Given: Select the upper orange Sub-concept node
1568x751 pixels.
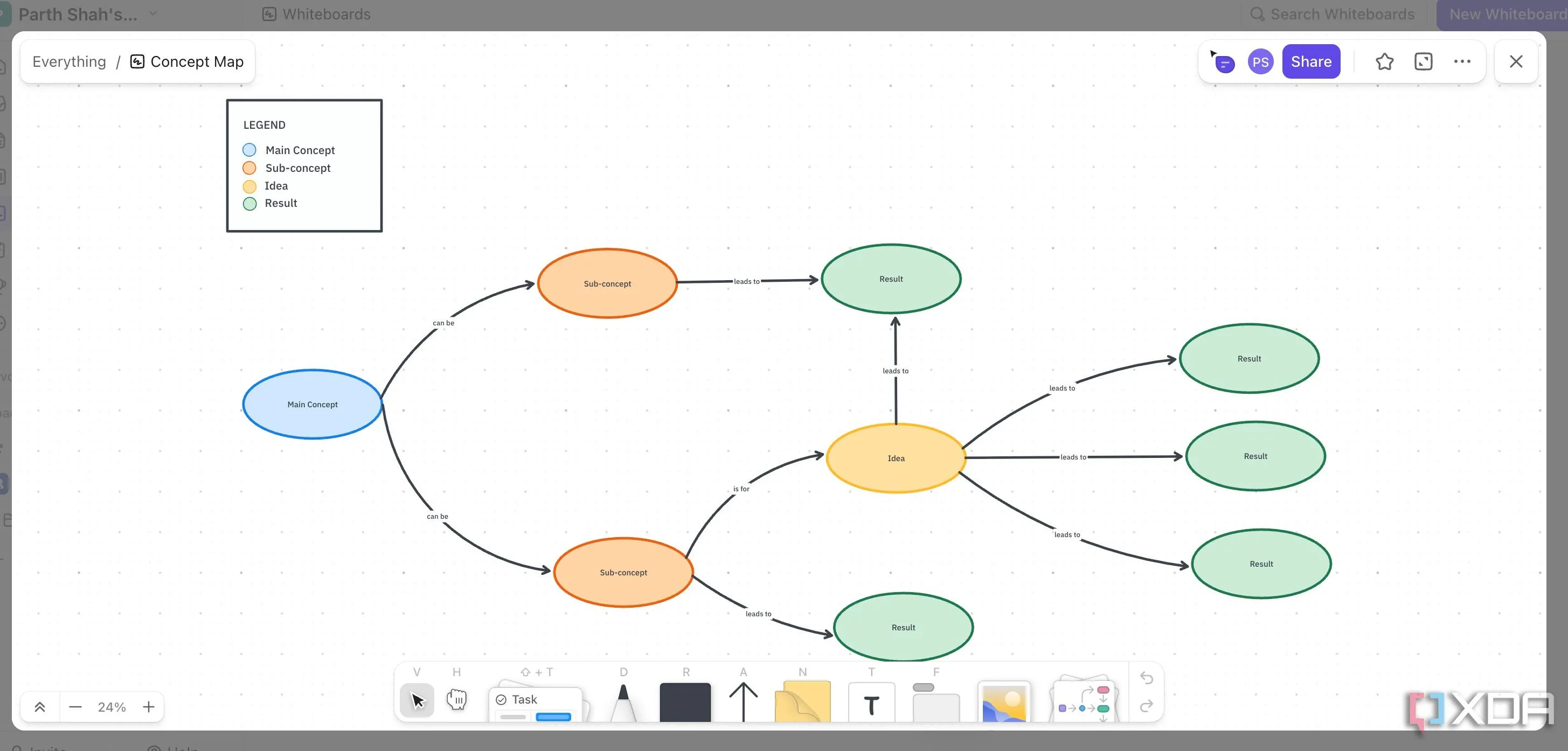Looking at the screenshot, I should tap(607, 283).
